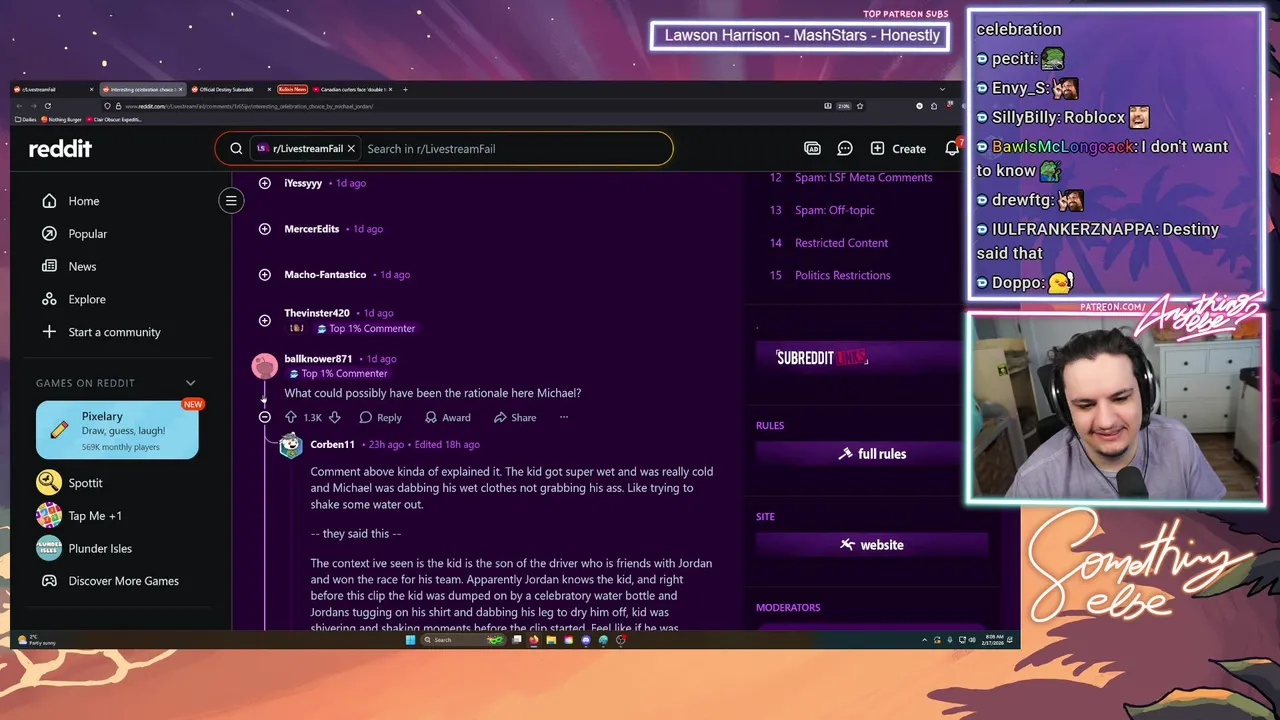Screen dimensions: 1280x720
Task: Switch to the Canadian curlers browser tab
Action: (354, 89)
